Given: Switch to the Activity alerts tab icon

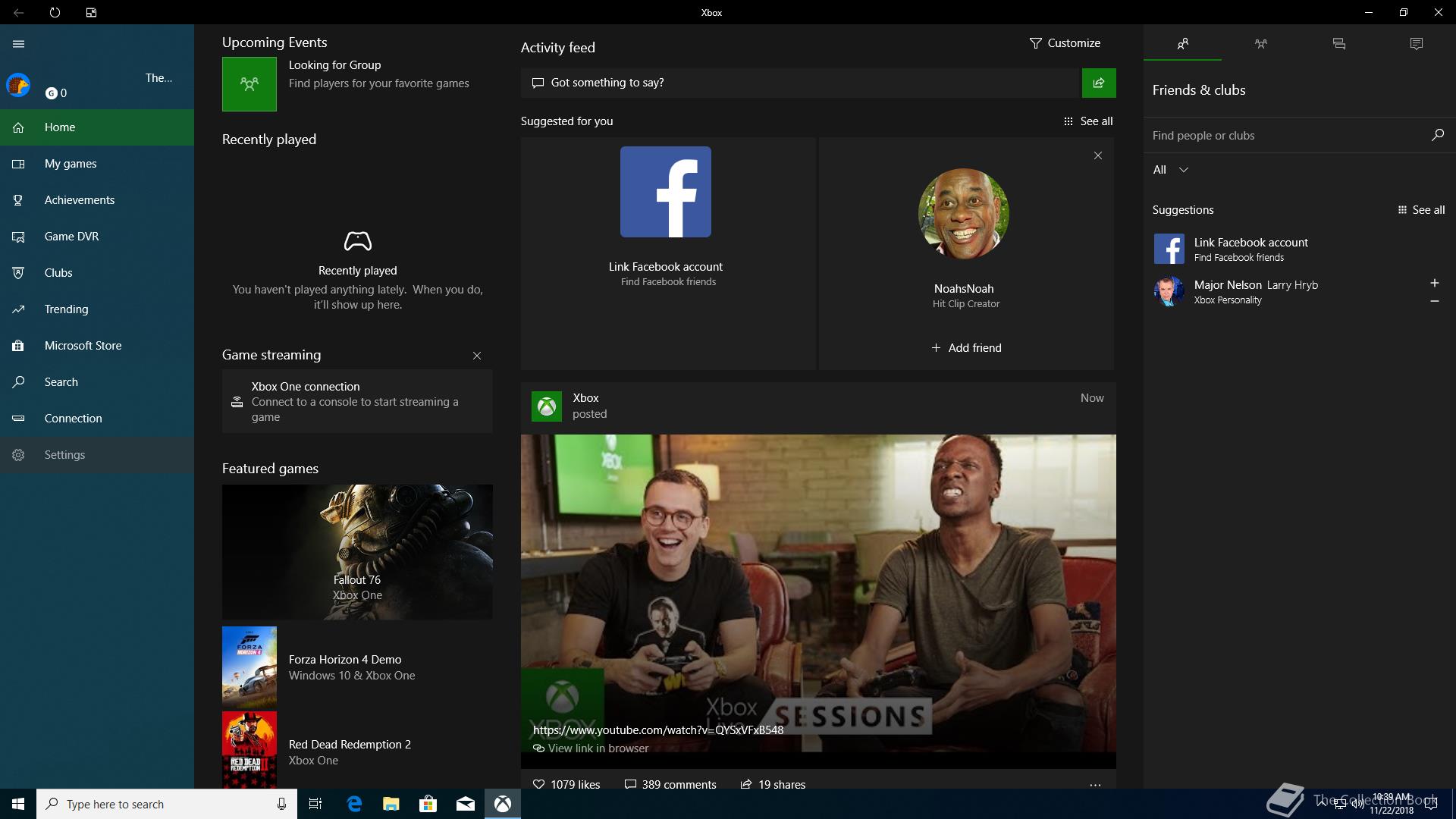Looking at the screenshot, I should (1417, 44).
